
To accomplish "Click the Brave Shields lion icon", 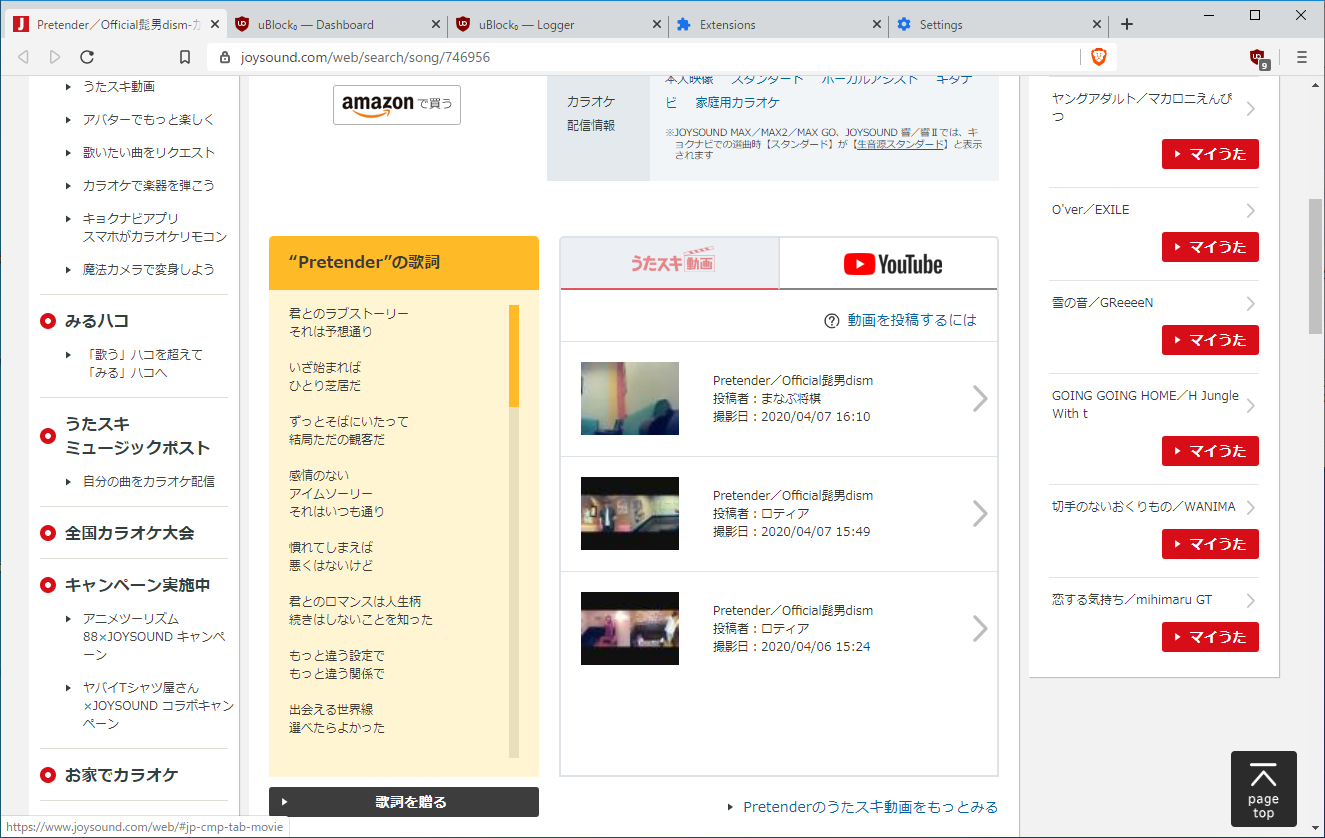I will [x=1099, y=57].
